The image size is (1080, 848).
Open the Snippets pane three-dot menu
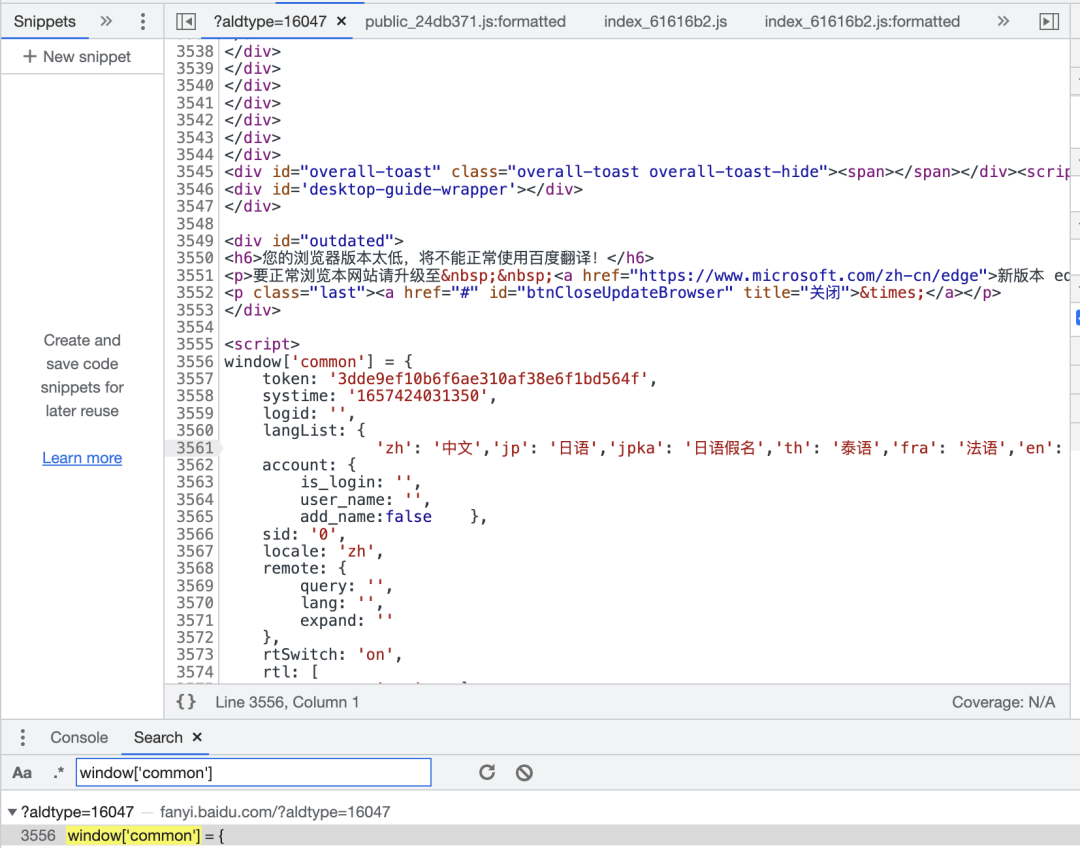coord(143,21)
